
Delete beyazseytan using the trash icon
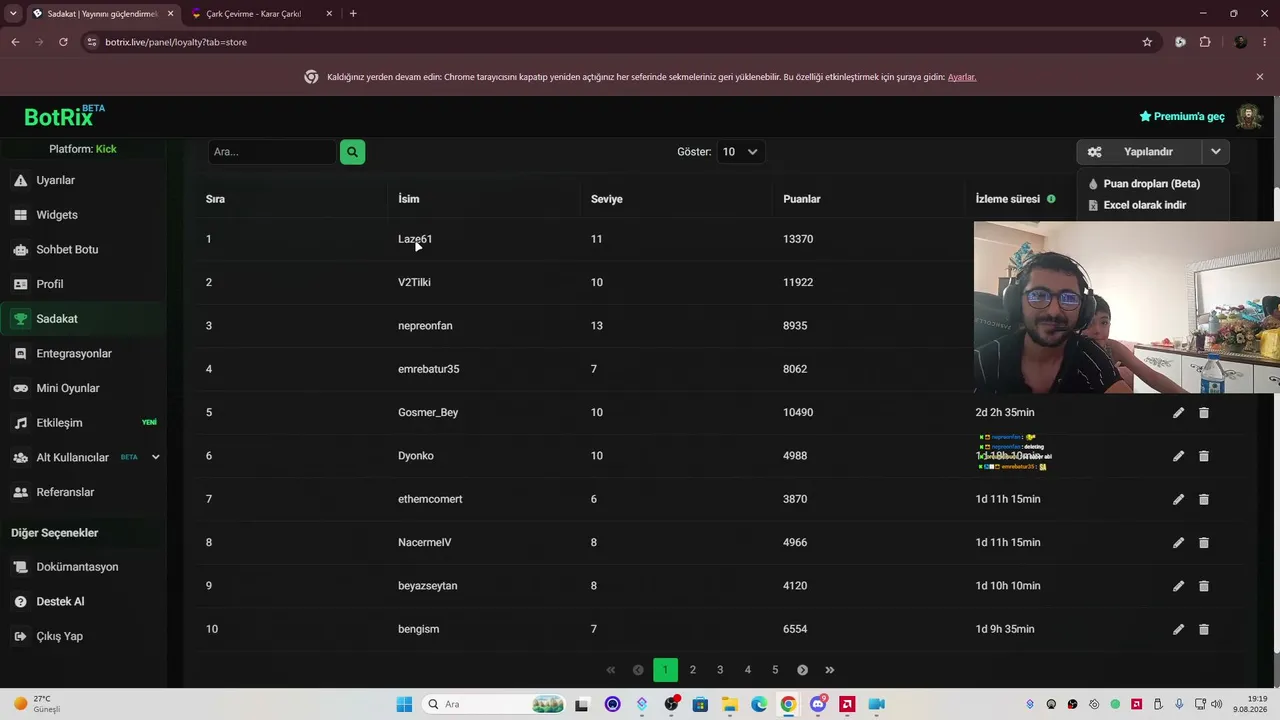[x=1204, y=586]
